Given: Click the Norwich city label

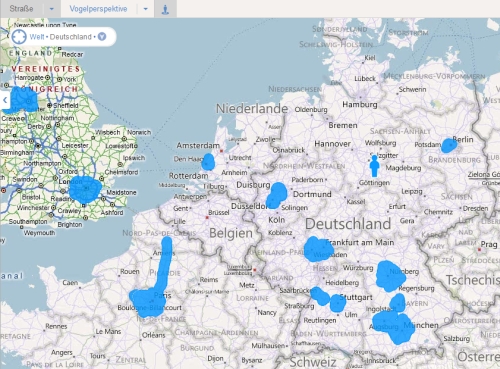Looking at the screenshot, I should tap(139, 132).
